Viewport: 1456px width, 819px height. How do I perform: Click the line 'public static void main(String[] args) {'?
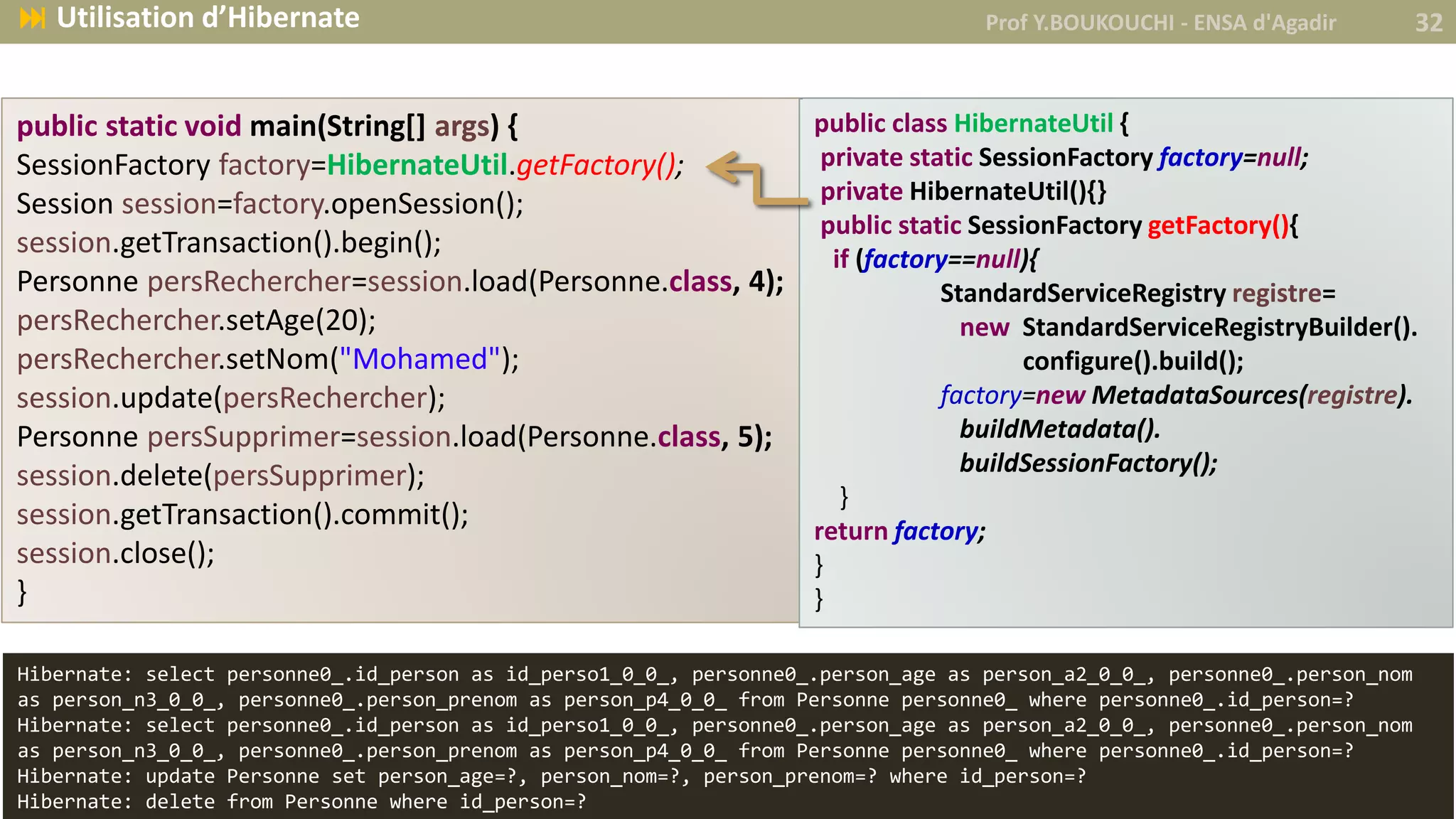(x=267, y=127)
